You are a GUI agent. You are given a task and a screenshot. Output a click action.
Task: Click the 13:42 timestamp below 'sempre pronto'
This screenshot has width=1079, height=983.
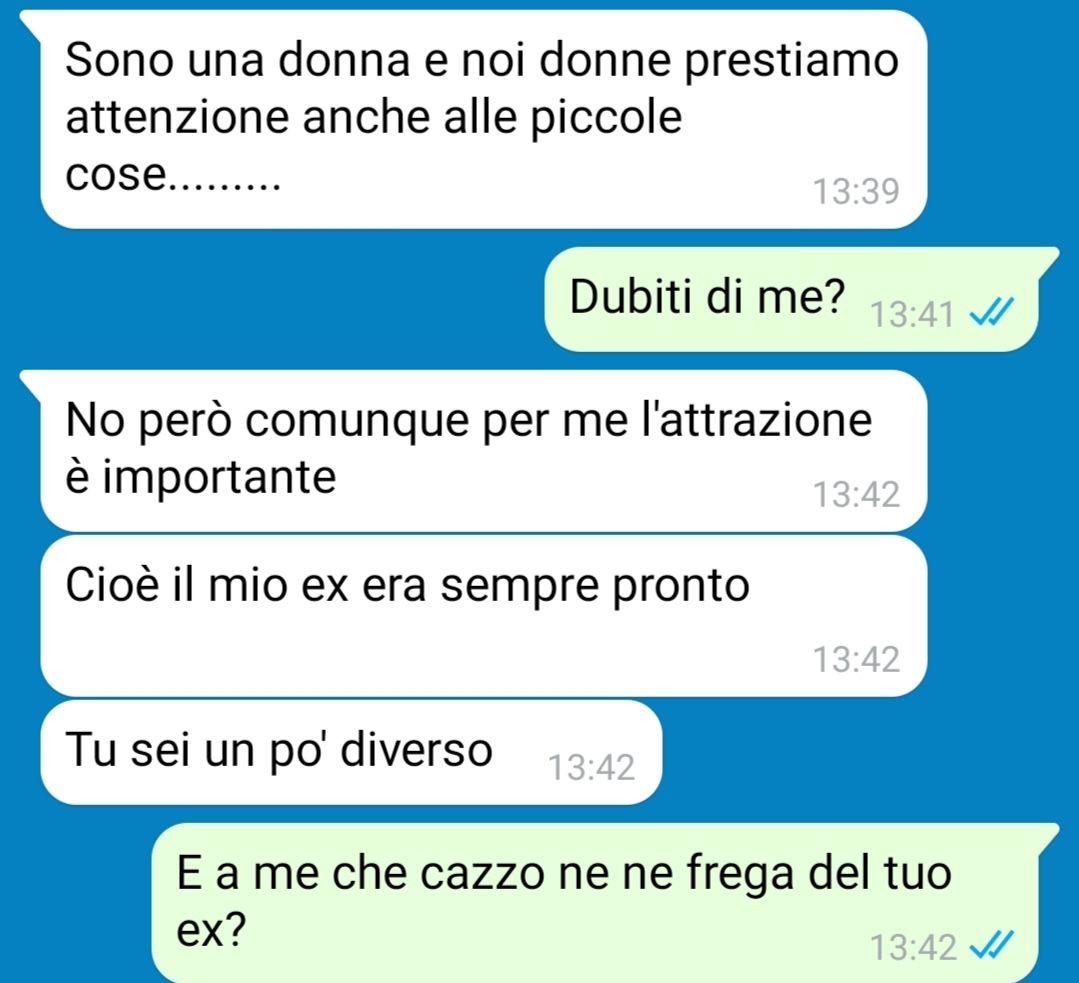click(856, 659)
